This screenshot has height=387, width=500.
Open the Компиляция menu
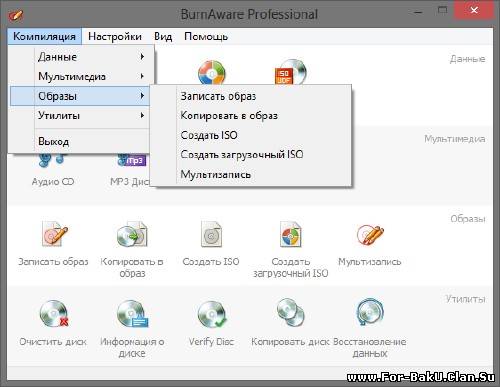[x=44, y=36]
